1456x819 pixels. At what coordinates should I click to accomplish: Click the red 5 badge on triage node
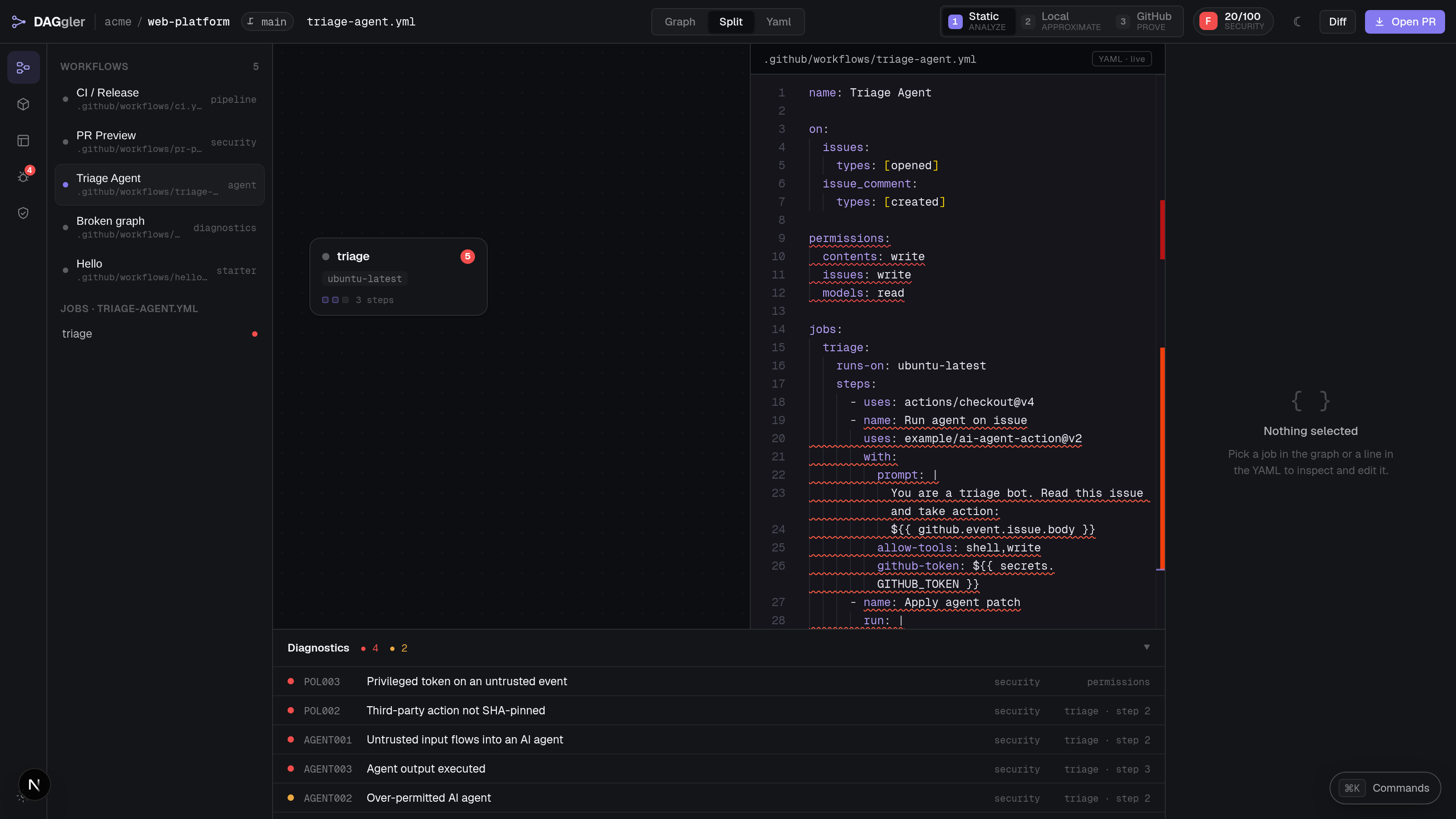(x=467, y=256)
